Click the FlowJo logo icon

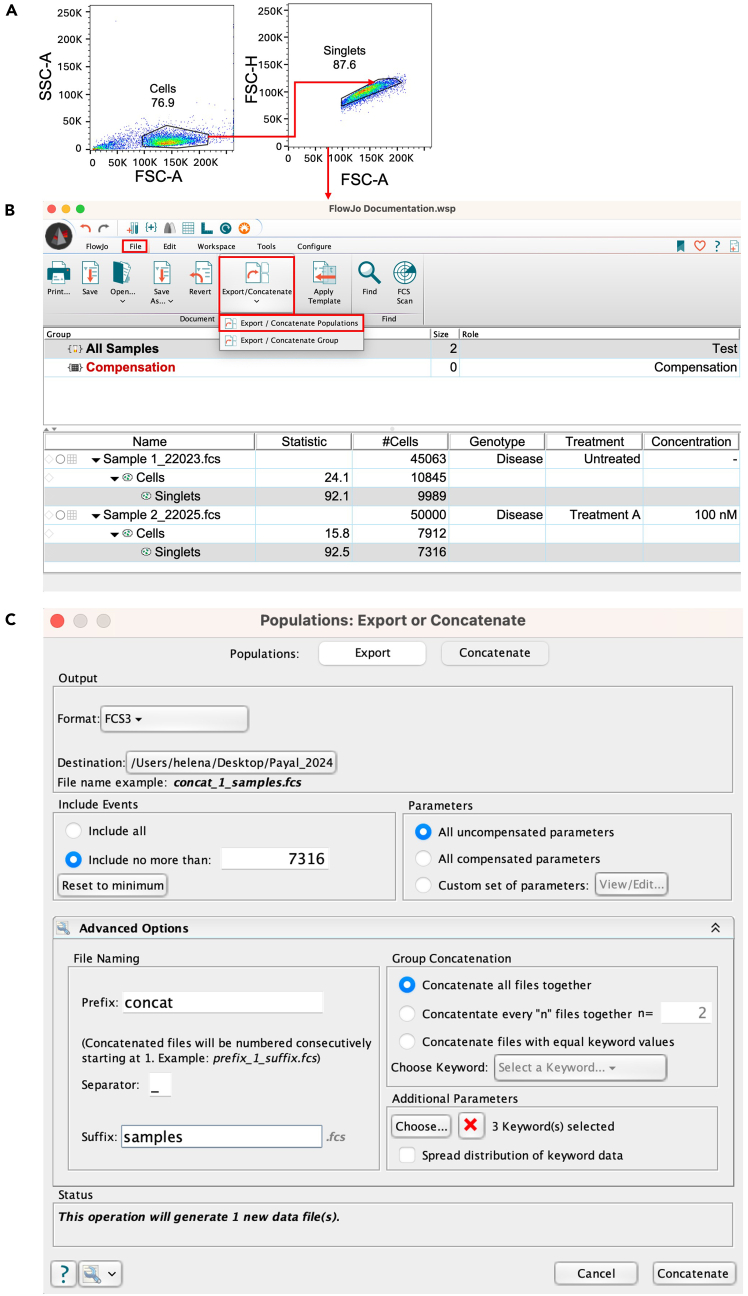(60, 235)
